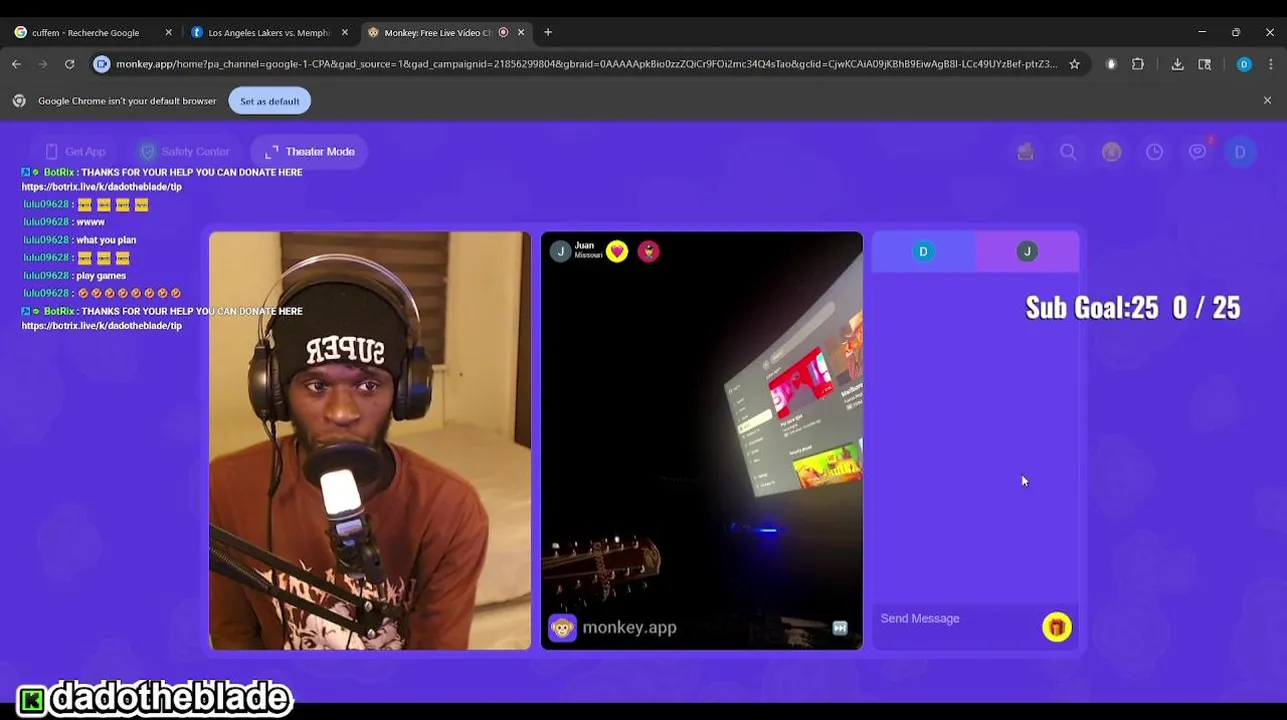Viewport: 1287px width, 720px height.
Task: Skip to the next match with the skip icon
Action: point(840,628)
